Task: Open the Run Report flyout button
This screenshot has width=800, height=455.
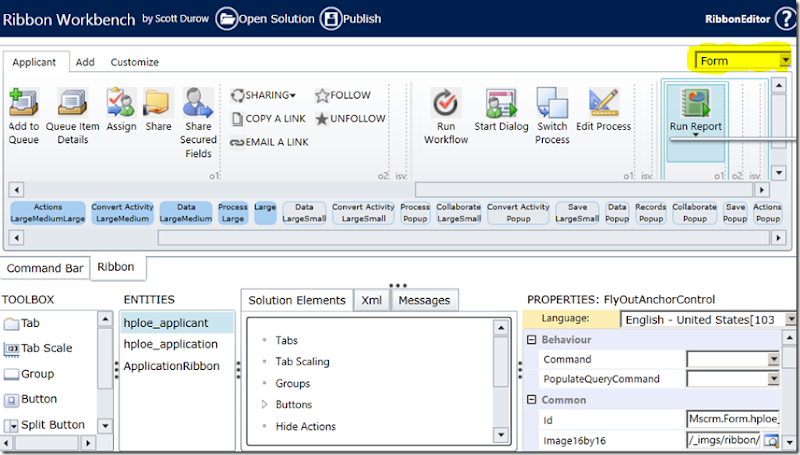Action: coord(695,110)
